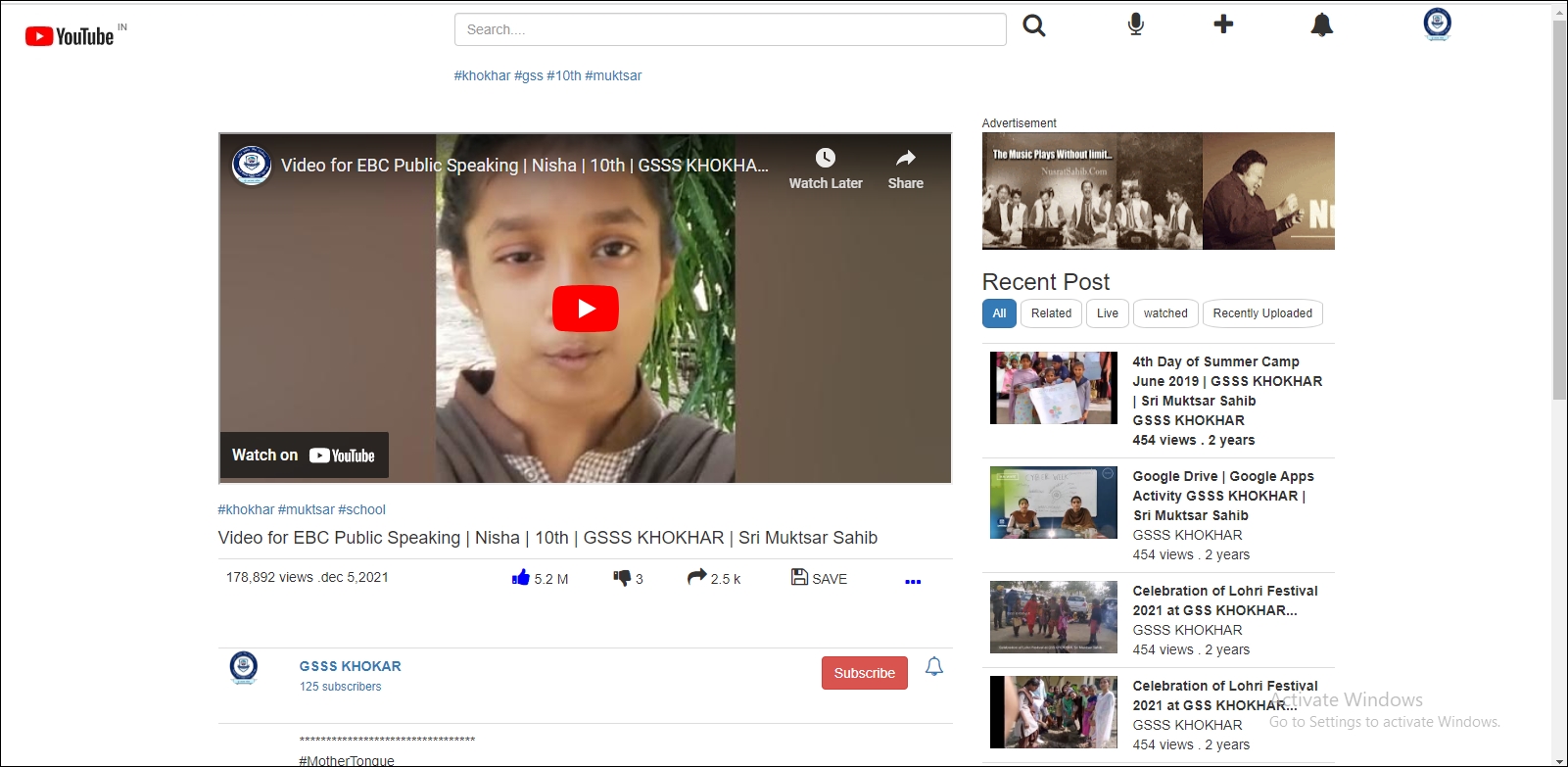Select the Live filter tab
This screenshot has width=1568, height=767.
pyautogui.click(x=1107, y=313)
